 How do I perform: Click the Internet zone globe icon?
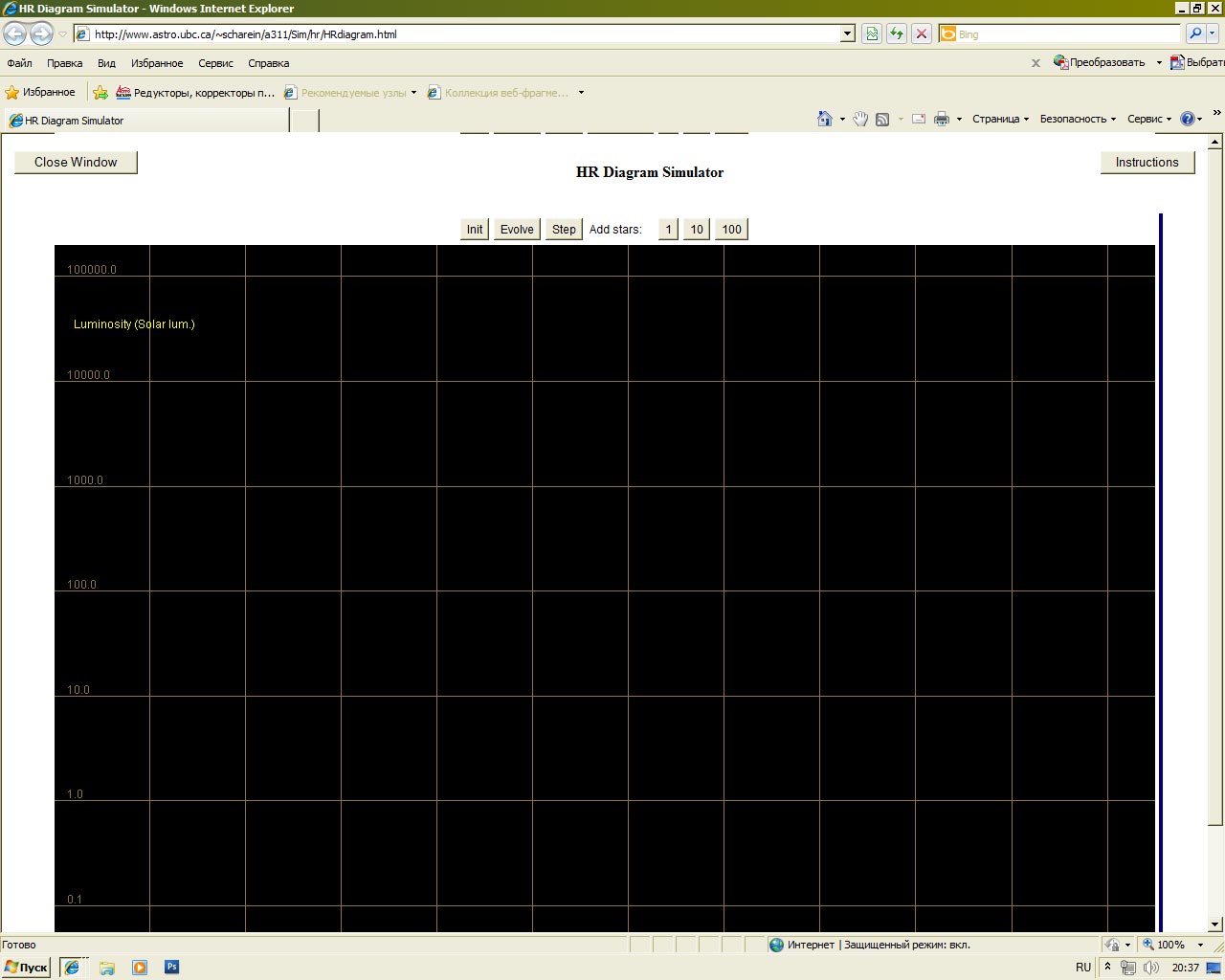tap(776, 945)
